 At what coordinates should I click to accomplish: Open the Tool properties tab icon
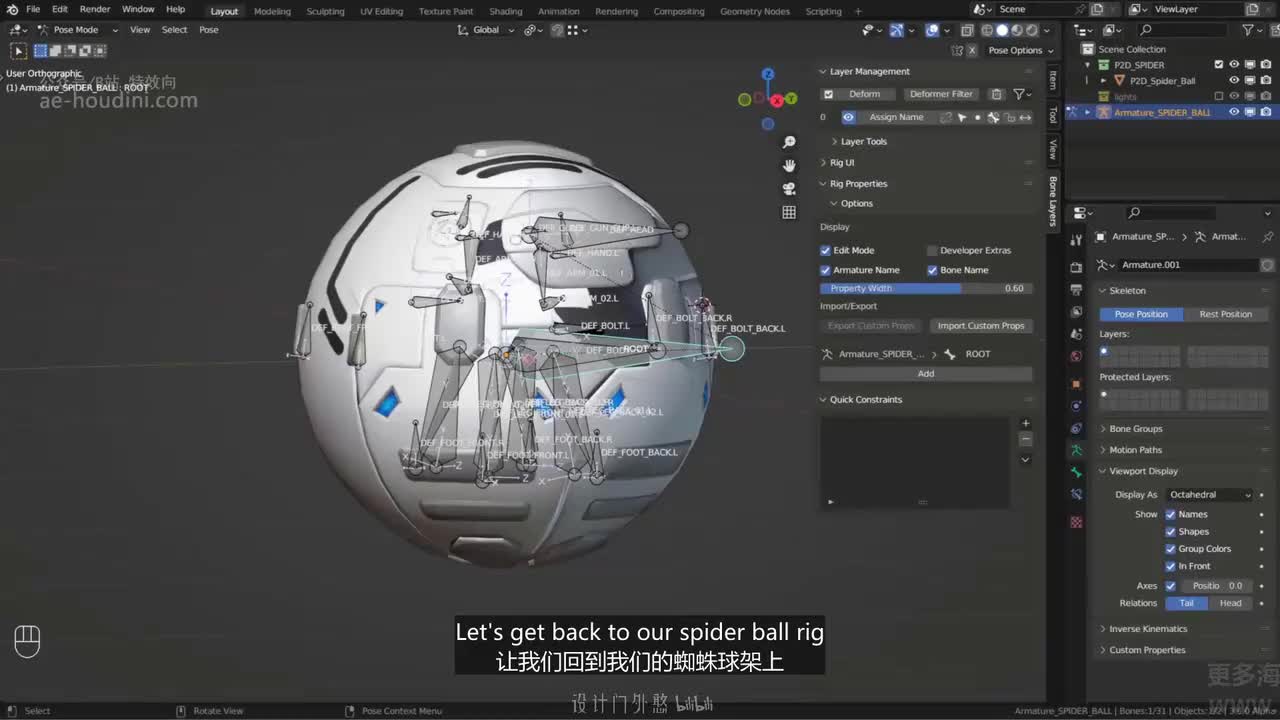[1076, 241]
